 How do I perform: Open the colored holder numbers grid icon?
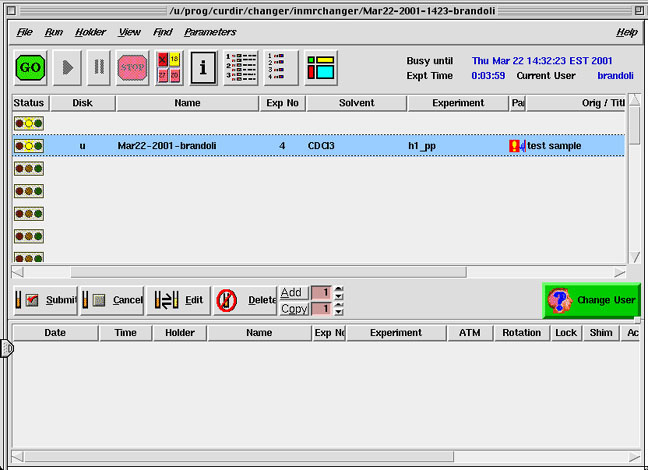167,68
